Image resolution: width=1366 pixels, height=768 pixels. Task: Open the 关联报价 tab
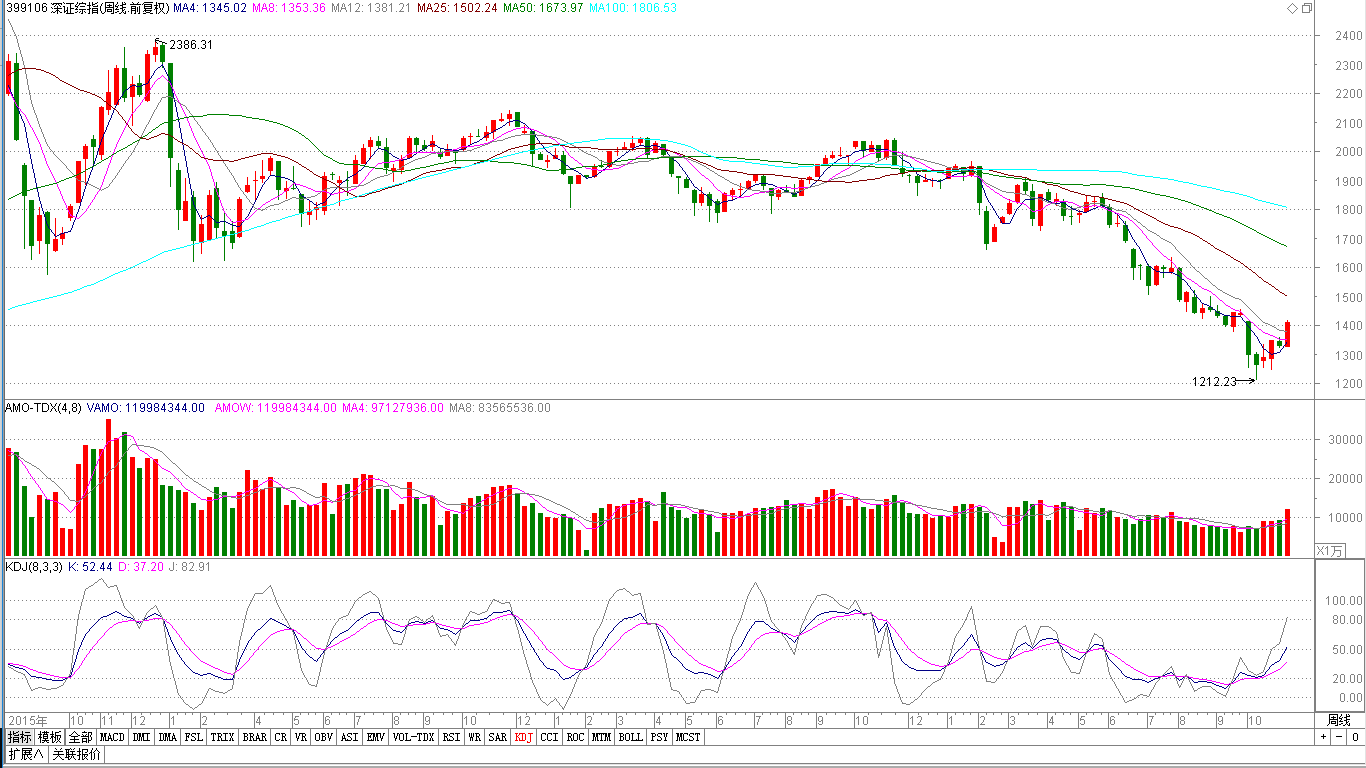click(x=76, y=754)
